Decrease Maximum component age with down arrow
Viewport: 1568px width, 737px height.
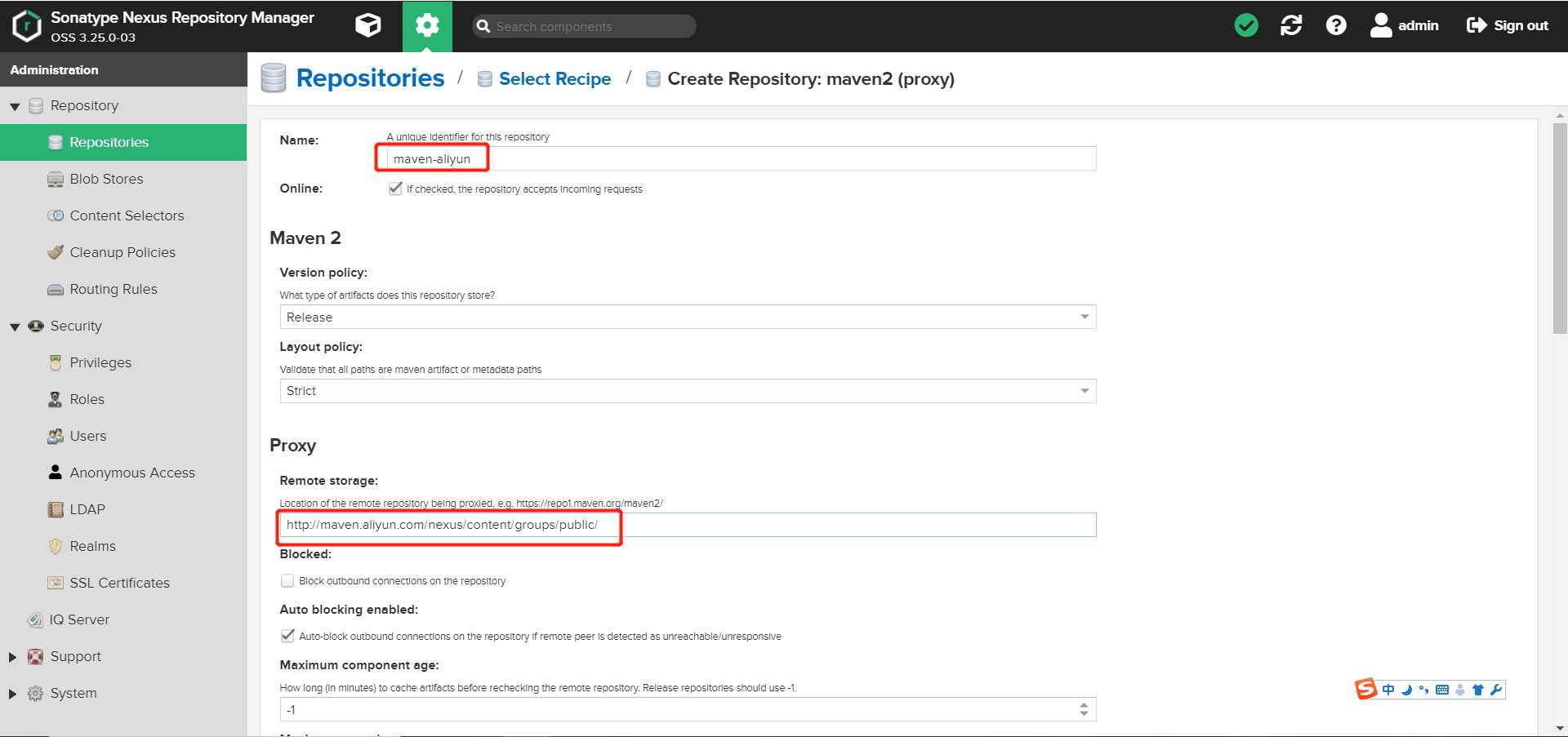pos(1084,714)
